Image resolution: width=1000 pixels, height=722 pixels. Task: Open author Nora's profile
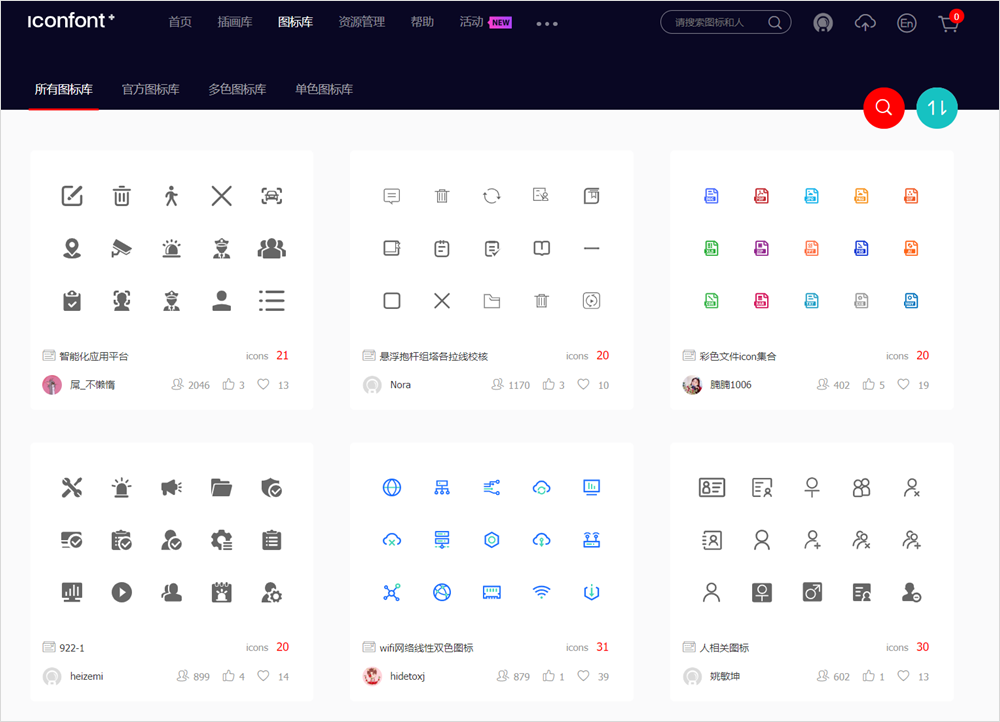[401, 385]
